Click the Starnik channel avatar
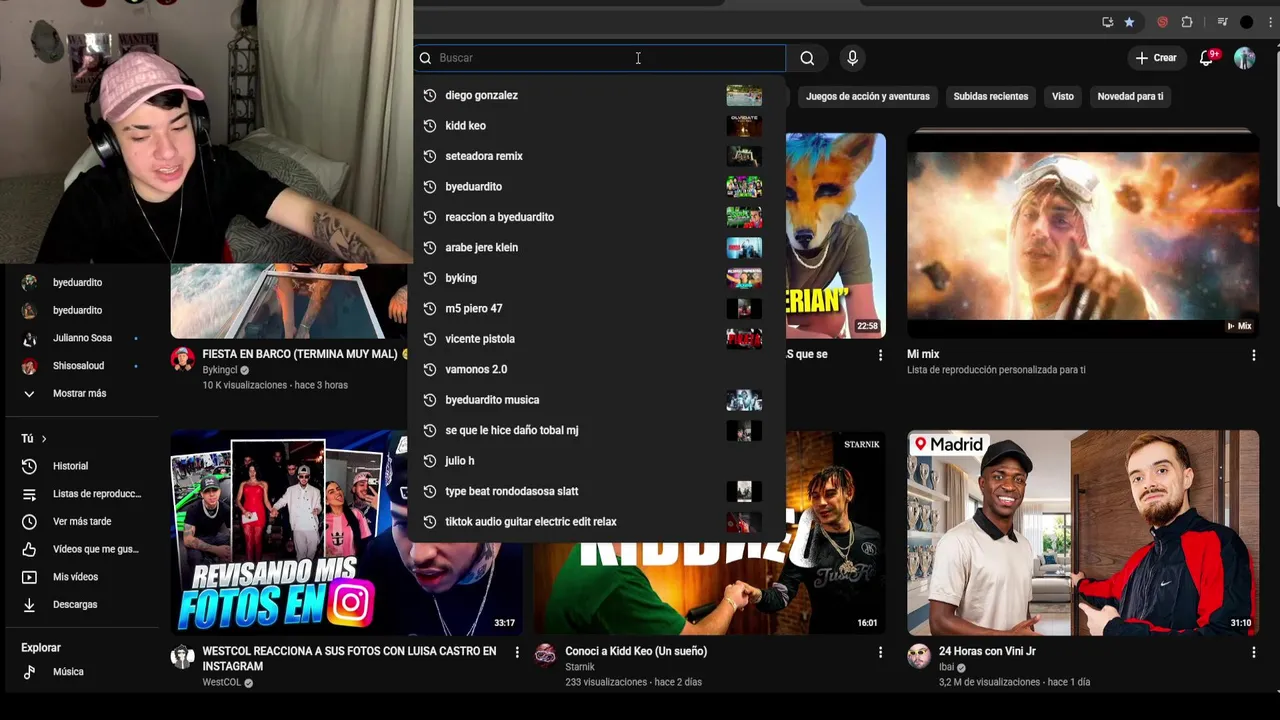The image size is (1280, 720). coord(545,654)
